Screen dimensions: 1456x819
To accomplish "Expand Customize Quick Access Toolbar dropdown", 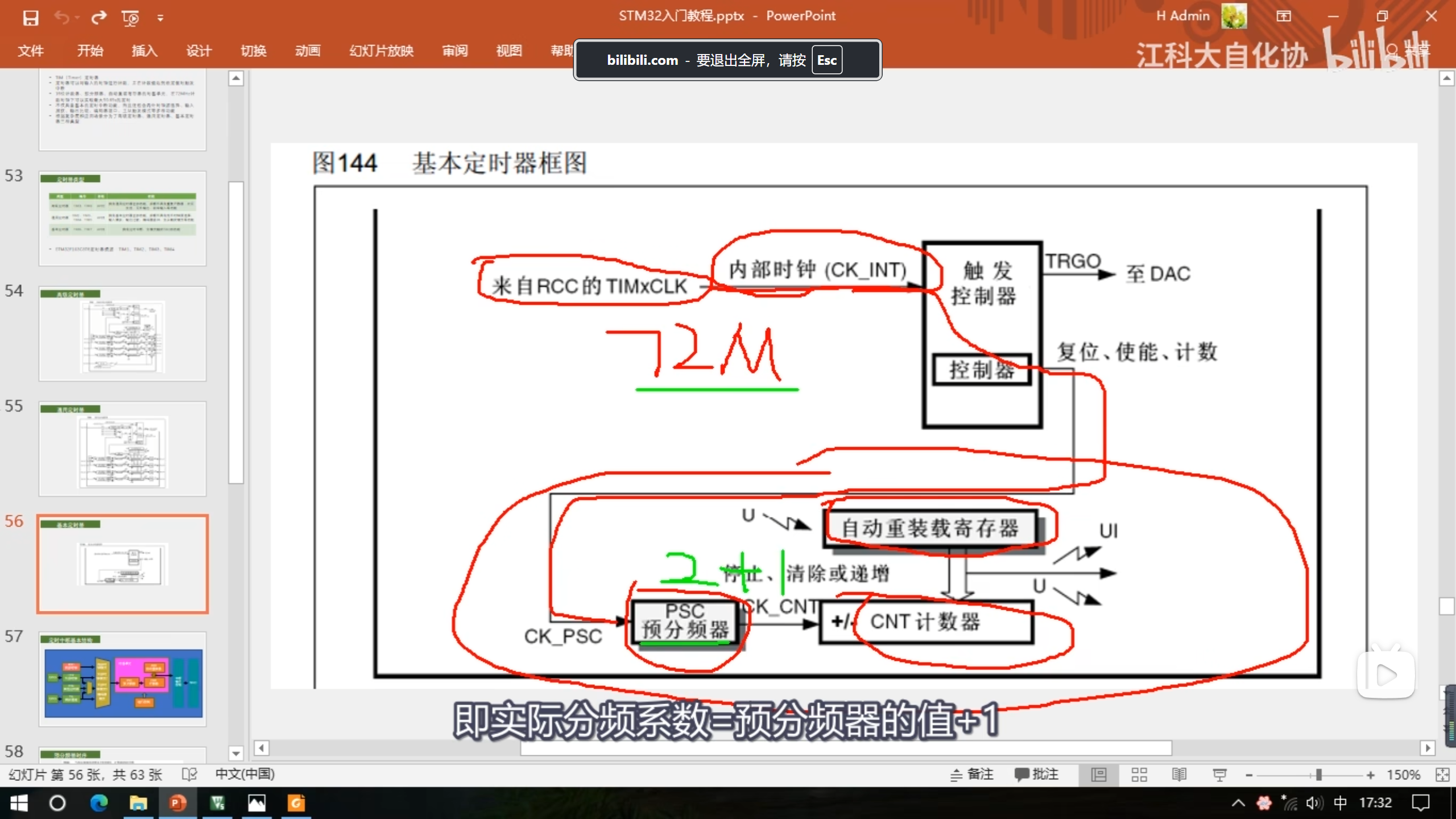I will click(x=160, y=18).
